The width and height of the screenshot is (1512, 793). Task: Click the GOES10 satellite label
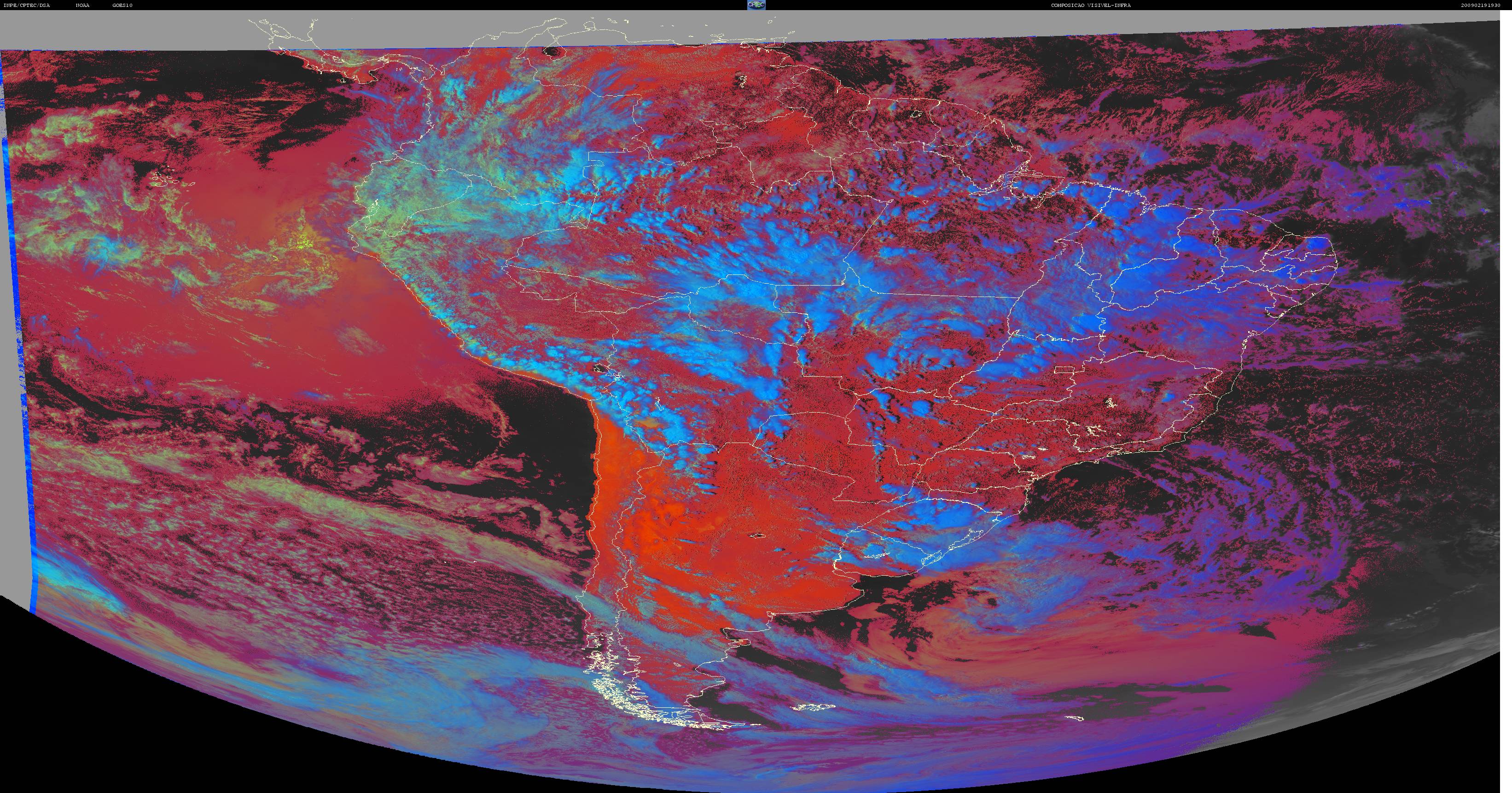pos(122,5)
